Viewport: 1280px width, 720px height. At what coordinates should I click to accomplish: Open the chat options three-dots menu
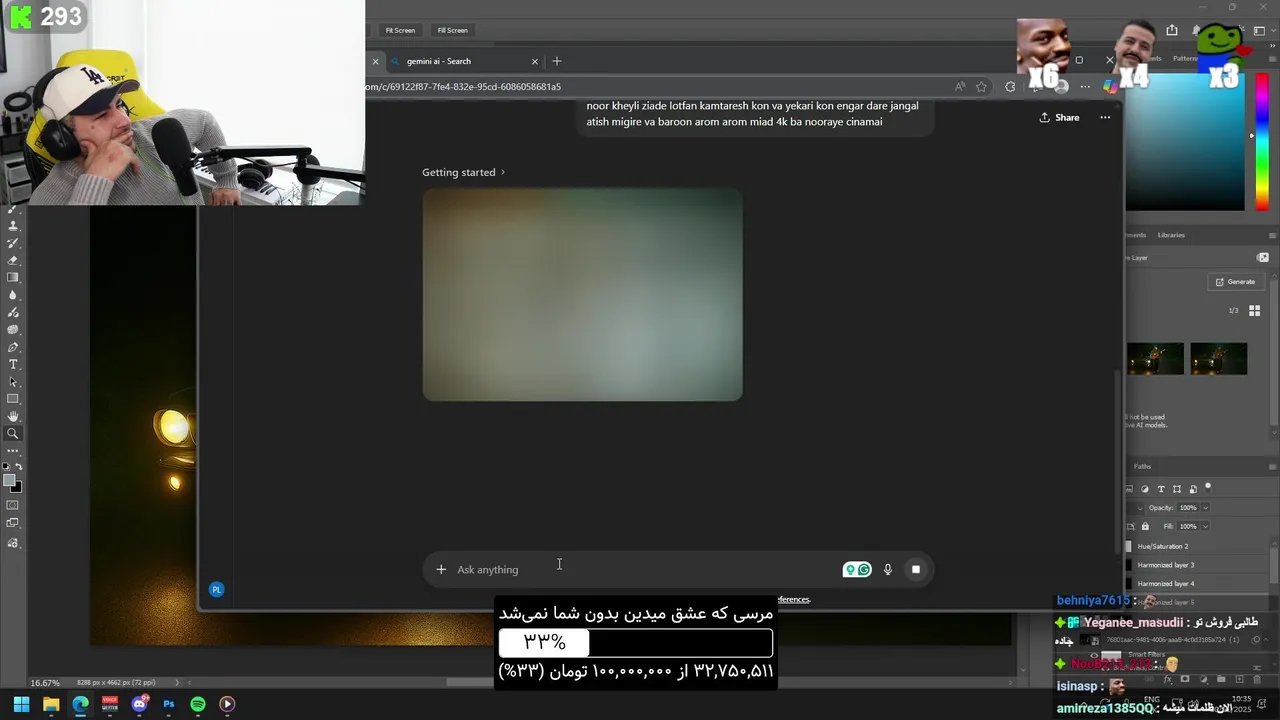pos(1105,117)
